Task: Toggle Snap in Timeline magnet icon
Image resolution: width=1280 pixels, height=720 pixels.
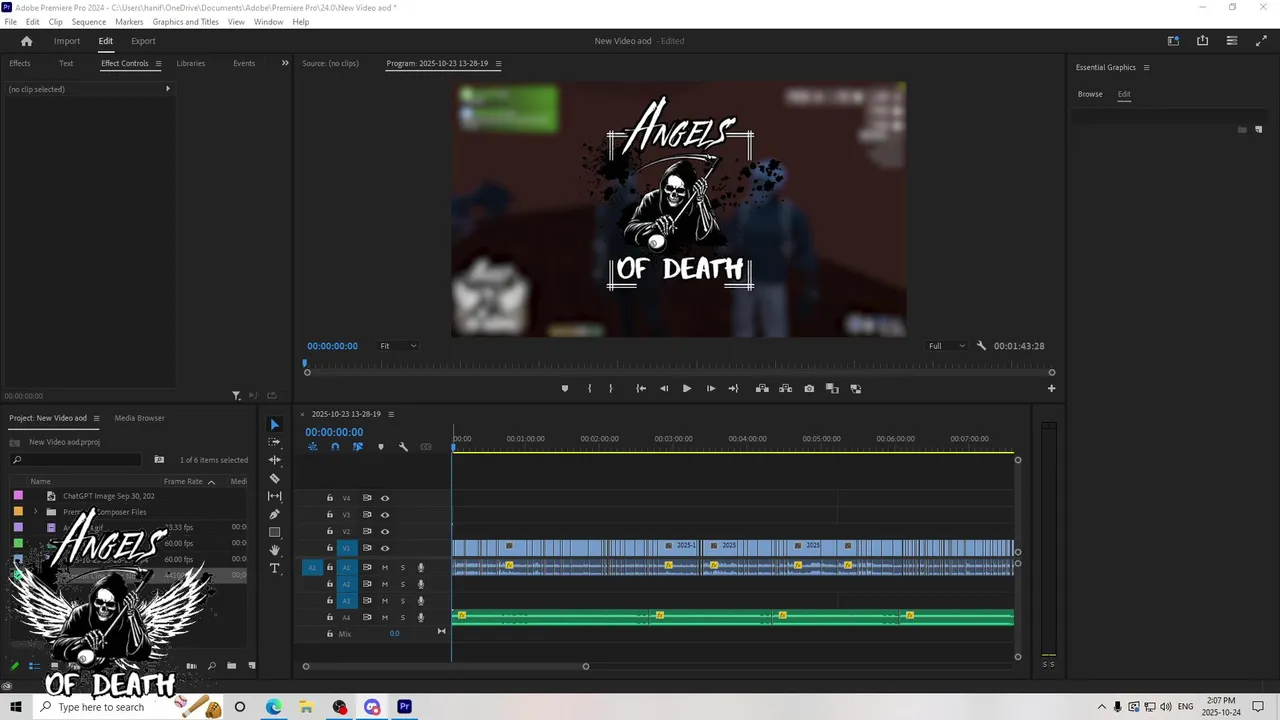Action: coord(335,447)
